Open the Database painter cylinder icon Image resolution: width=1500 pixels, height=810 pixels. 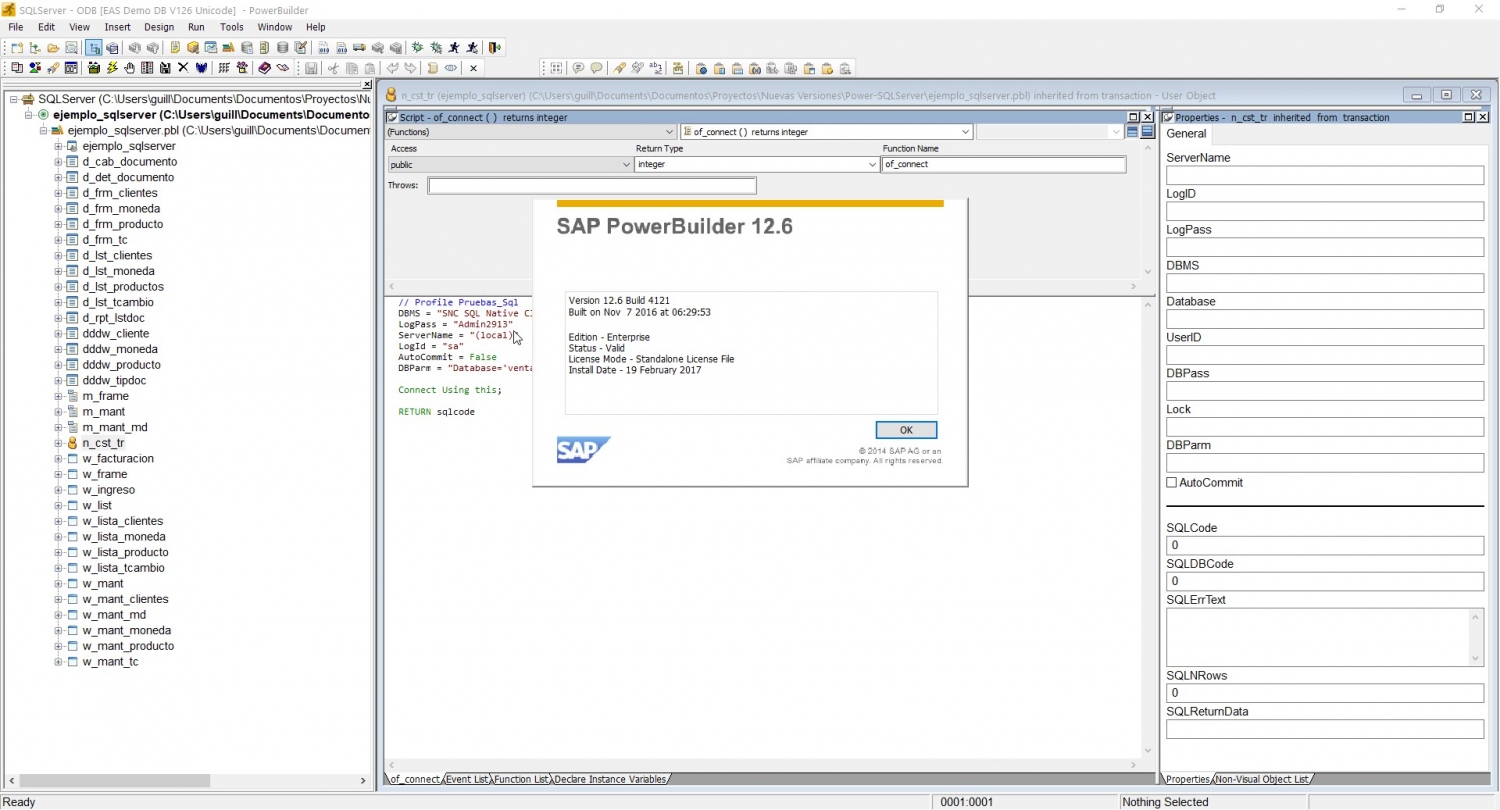[283, 48]
